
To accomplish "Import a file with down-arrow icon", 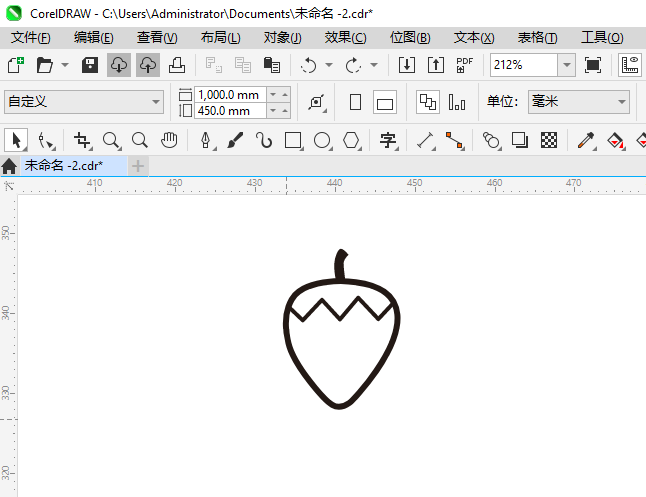I will [407, 65].
